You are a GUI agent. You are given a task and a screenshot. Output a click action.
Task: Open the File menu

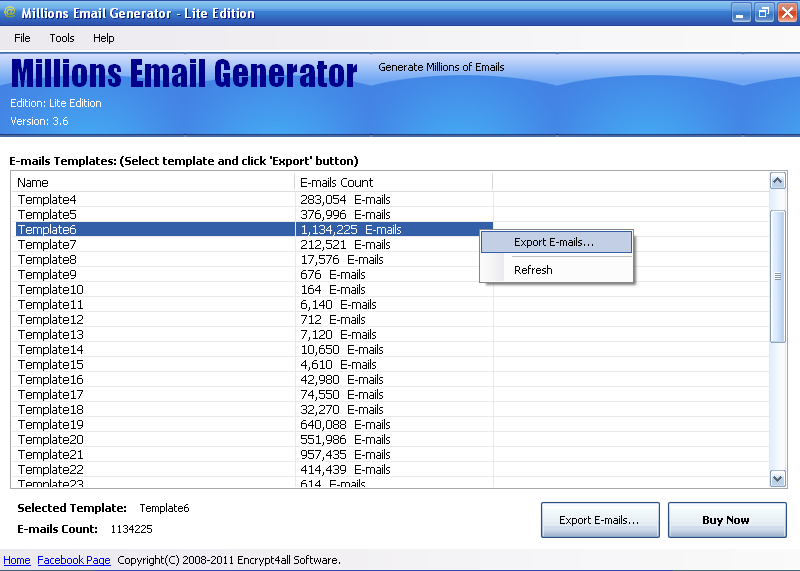tap(22, 38)
